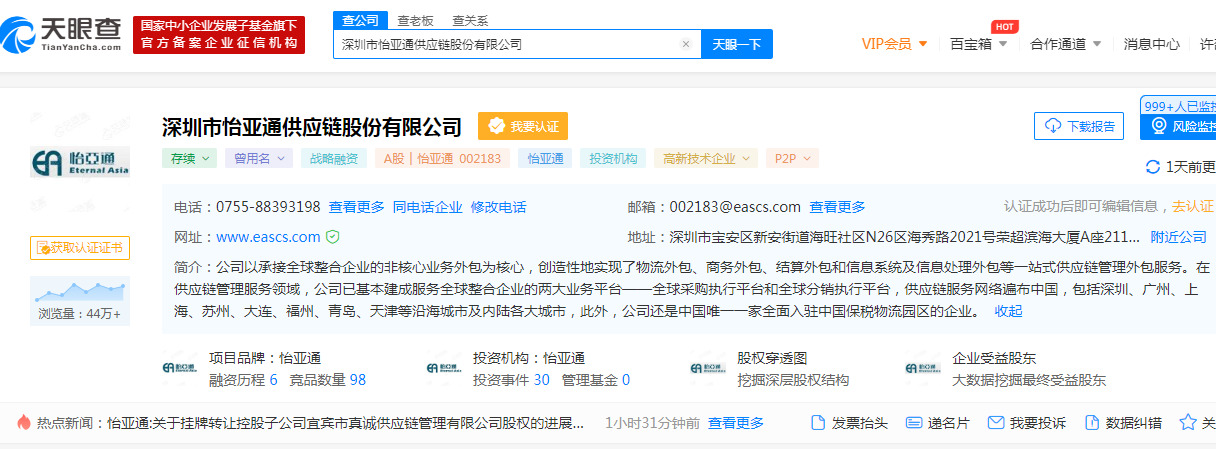
Task: Clear the search box with the X icon
Action: (x=686, y=44)
